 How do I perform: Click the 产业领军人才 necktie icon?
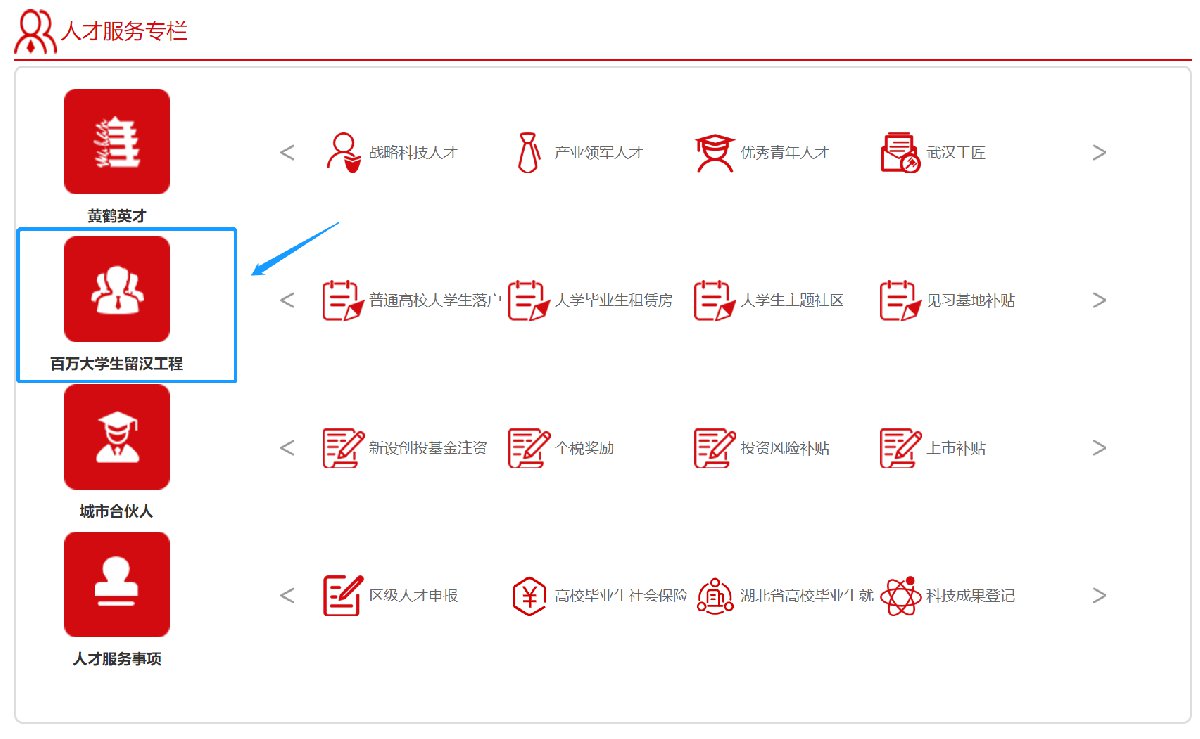[528, 153]
